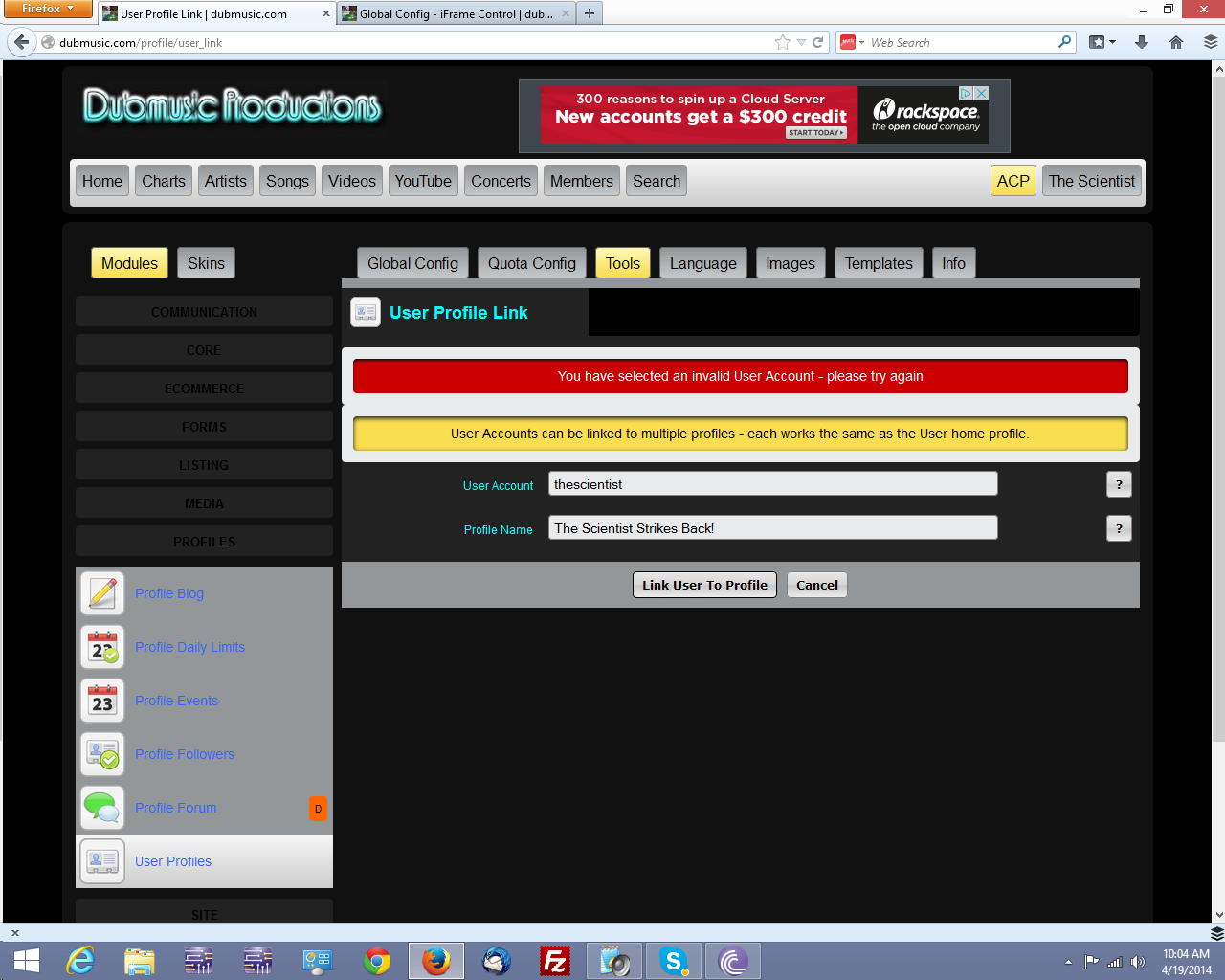Open the Templates tab
Viewport: 1225px width, 980px height.
(x=879, y=263)
